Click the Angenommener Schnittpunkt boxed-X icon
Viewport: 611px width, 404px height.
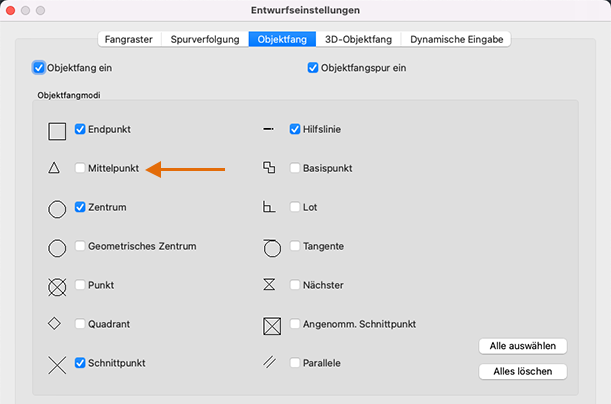coord(270,325)
